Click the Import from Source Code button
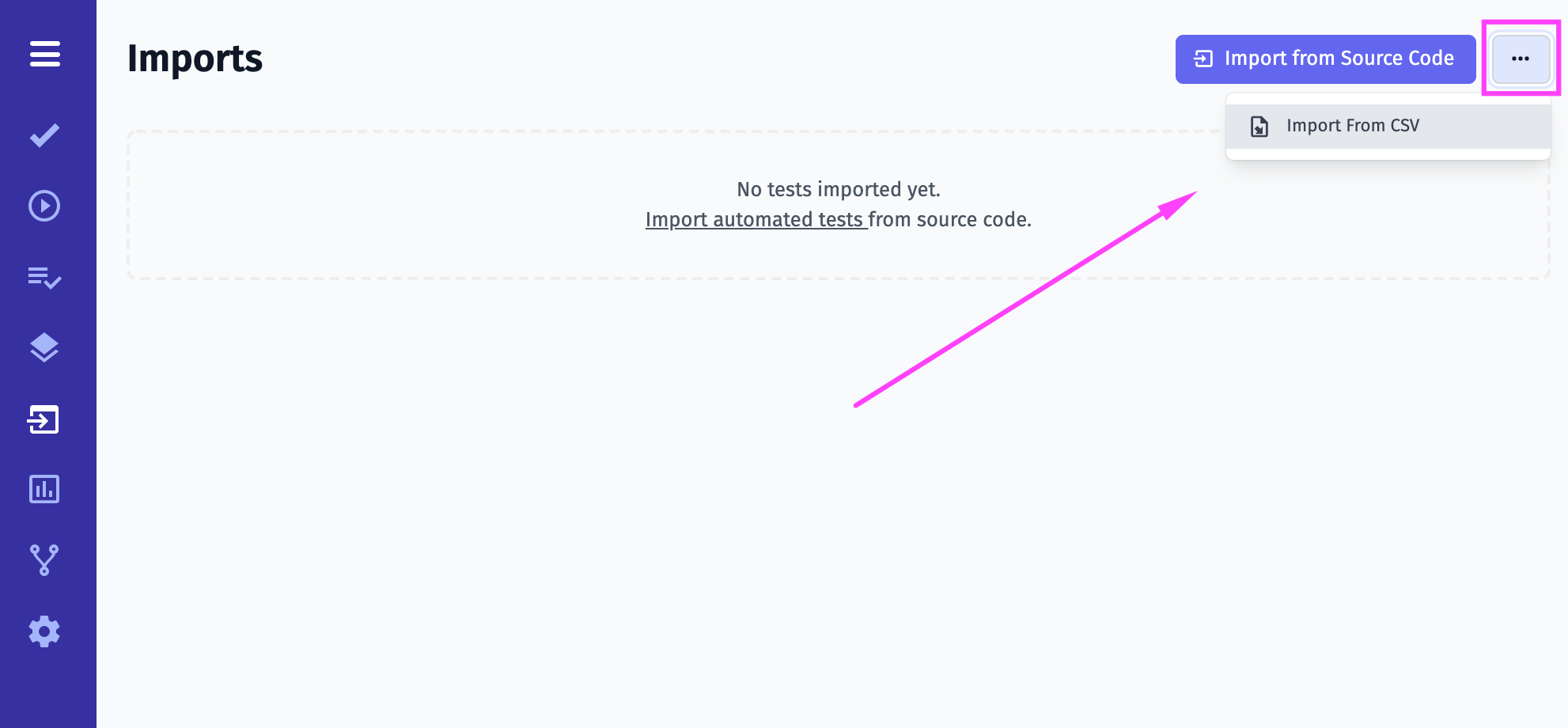 pyautogui.click(x=1325, y=59)
